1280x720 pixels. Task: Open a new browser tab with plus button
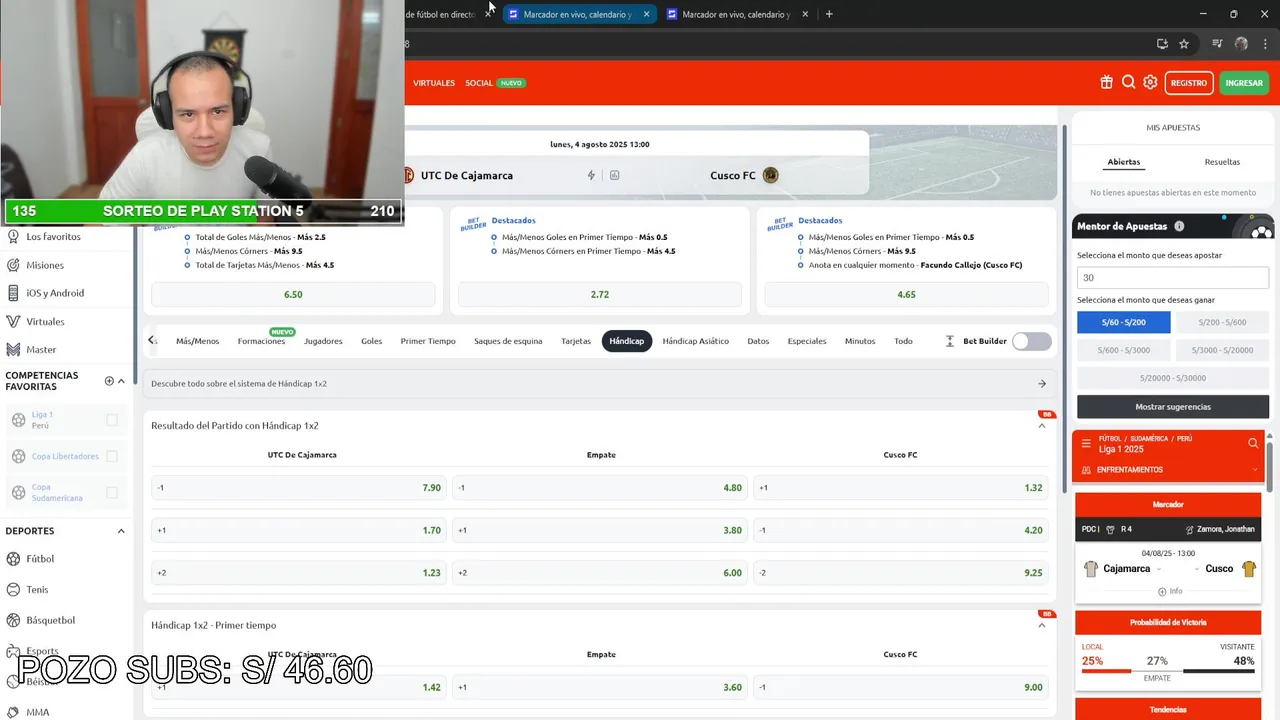829,14
